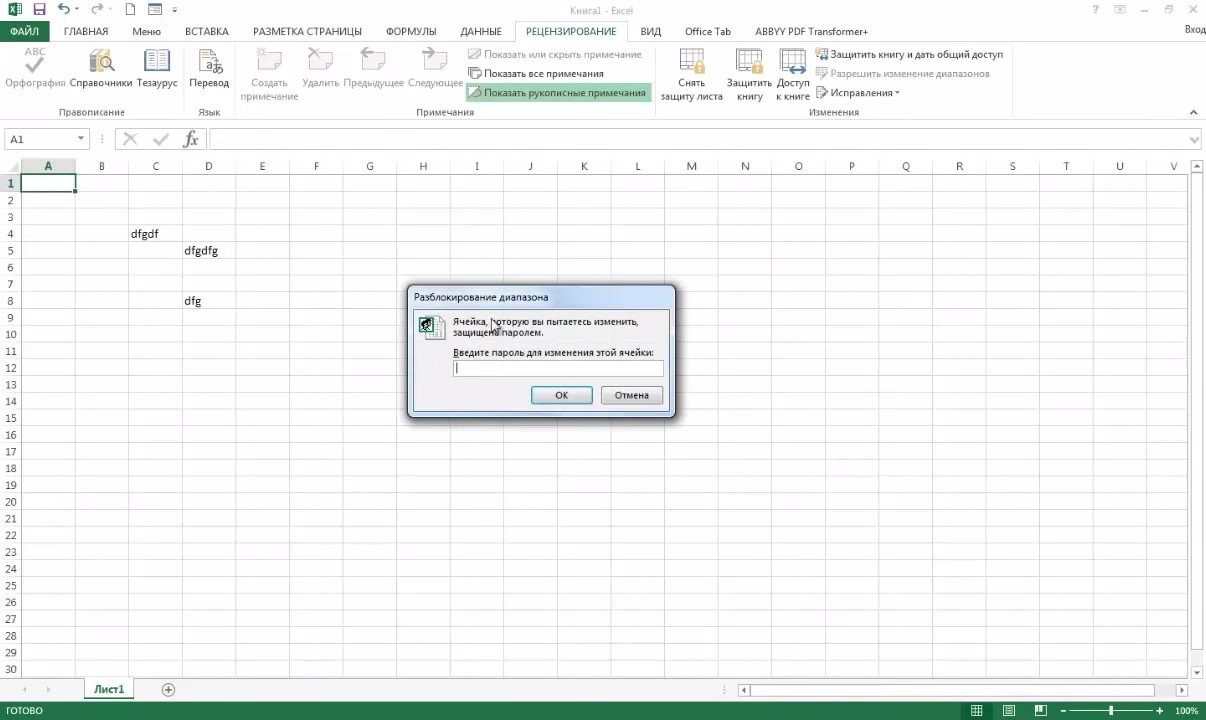1206x720 pixels.
Task: Click Доступ к книге icon
Action: [792, 70]
